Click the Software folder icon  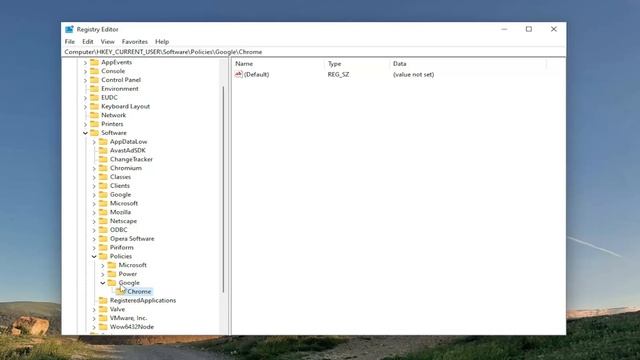coord(95,133)
